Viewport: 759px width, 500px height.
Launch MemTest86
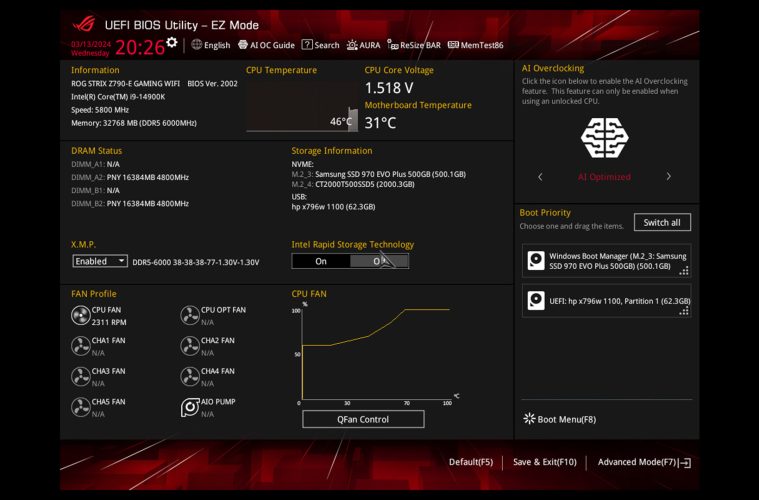tap(475, 45)
